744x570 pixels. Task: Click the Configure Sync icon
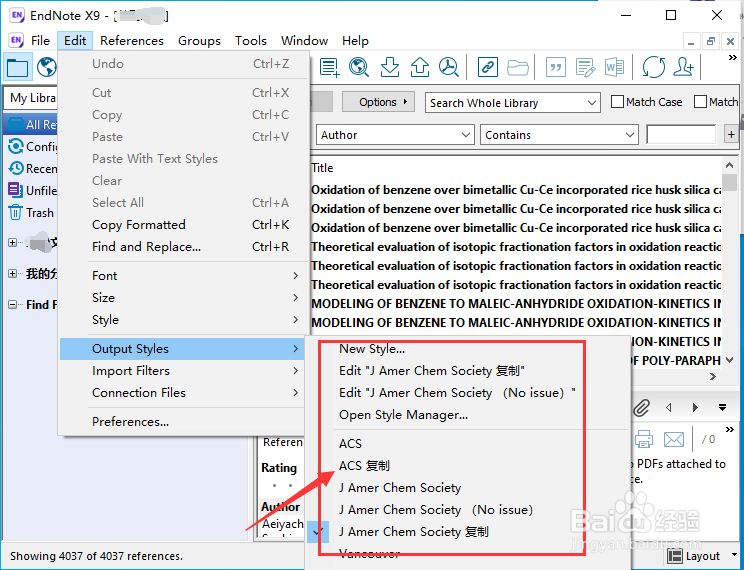click(x=16, y=146)
